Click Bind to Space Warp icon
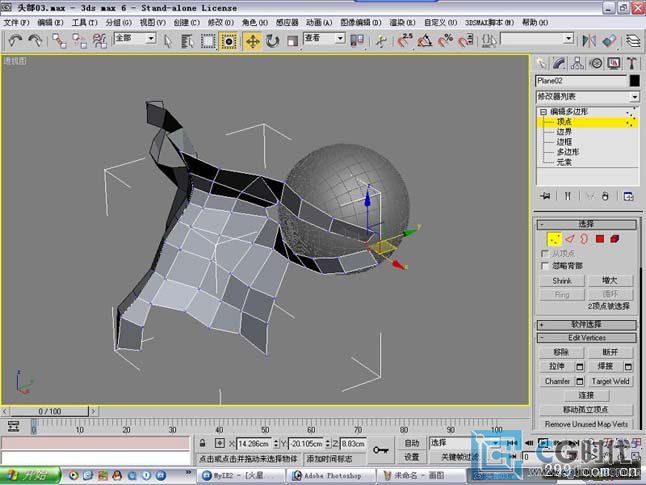Image resolution: width=646 pixels, height=485 pixels. (x=100, y=40)
